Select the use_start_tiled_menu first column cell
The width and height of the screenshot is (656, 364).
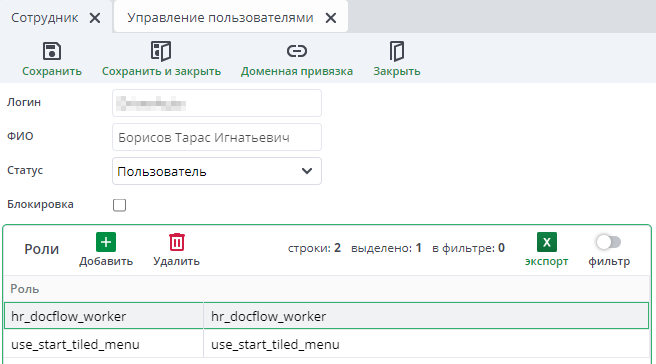104,344
